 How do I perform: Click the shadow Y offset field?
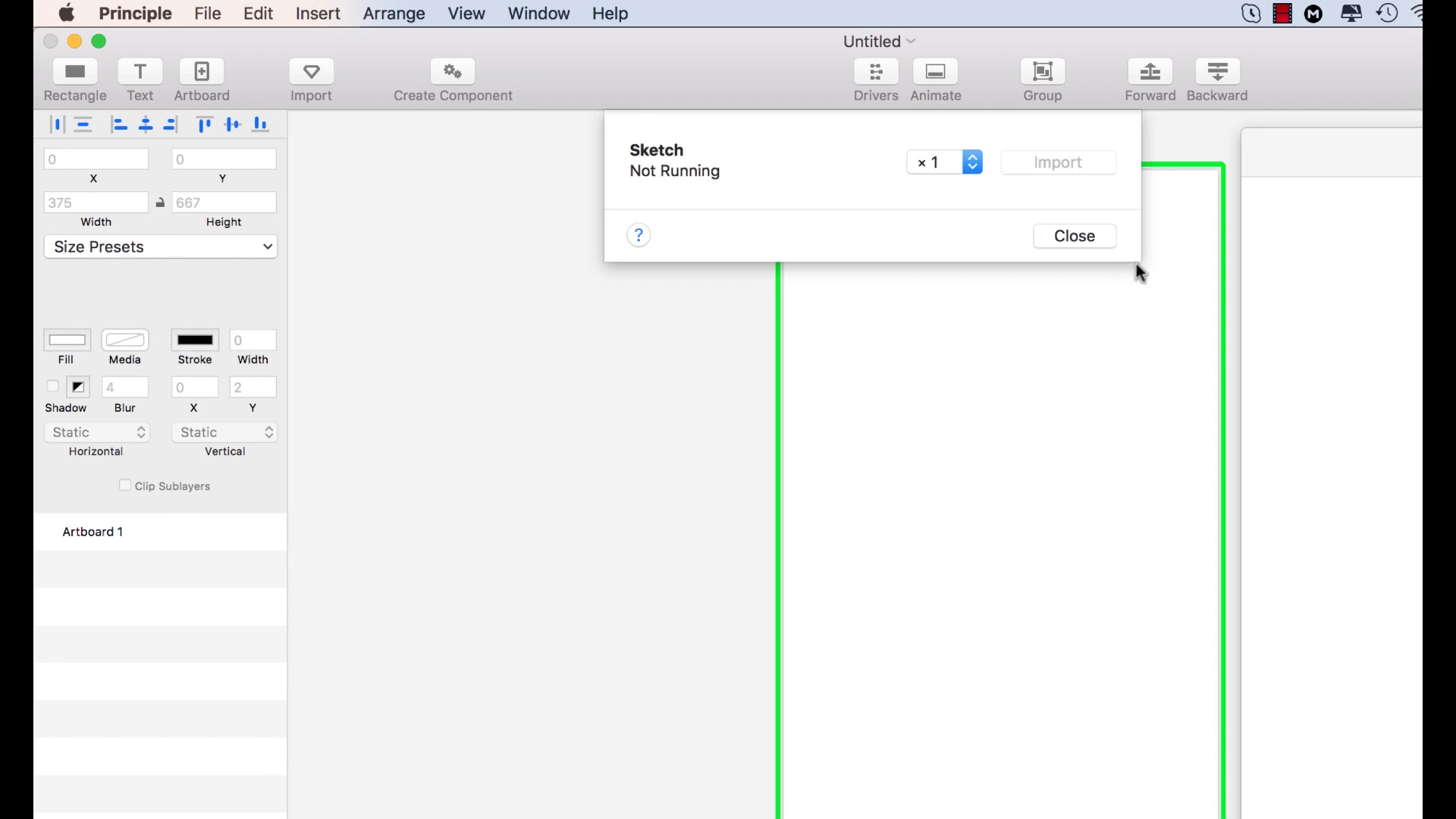tap(253, 387)
